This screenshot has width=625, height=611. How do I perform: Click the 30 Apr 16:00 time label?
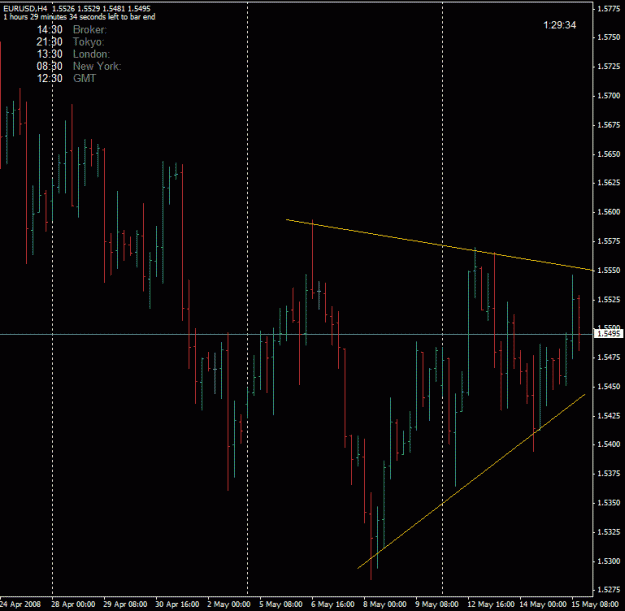tap(177, 604)
